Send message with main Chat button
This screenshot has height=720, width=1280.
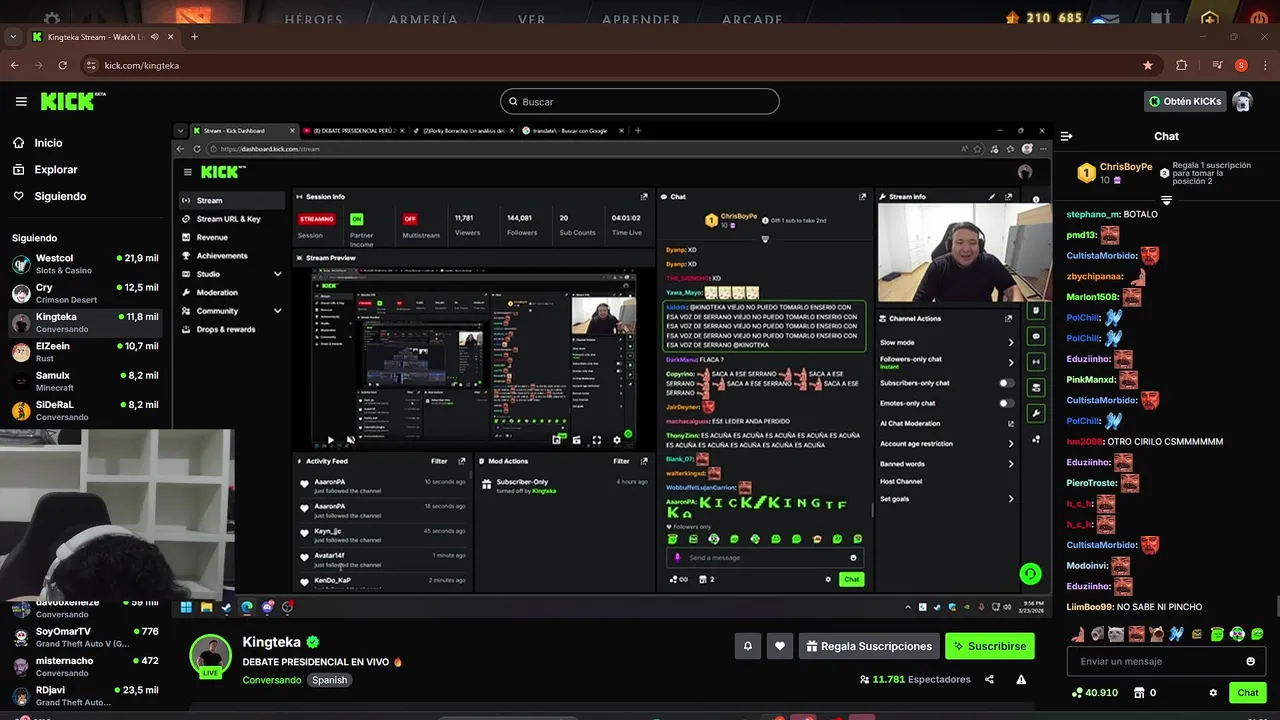[1248, 692]
